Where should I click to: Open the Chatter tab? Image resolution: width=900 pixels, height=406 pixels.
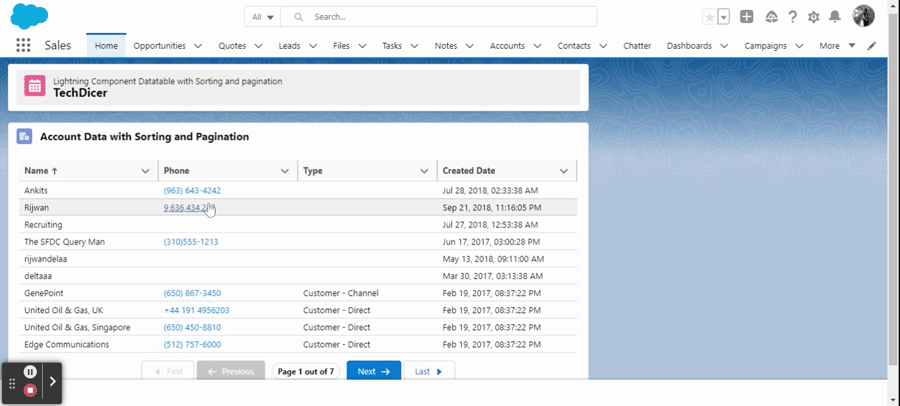637,46
